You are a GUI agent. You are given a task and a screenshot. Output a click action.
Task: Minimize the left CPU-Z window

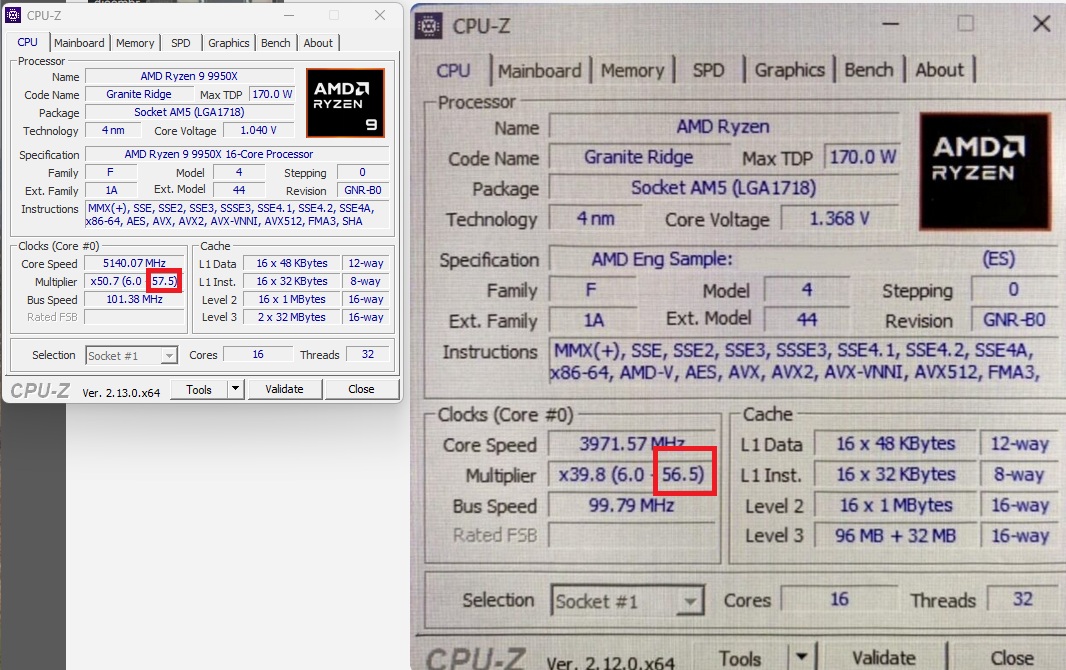(x=289, y=15)
